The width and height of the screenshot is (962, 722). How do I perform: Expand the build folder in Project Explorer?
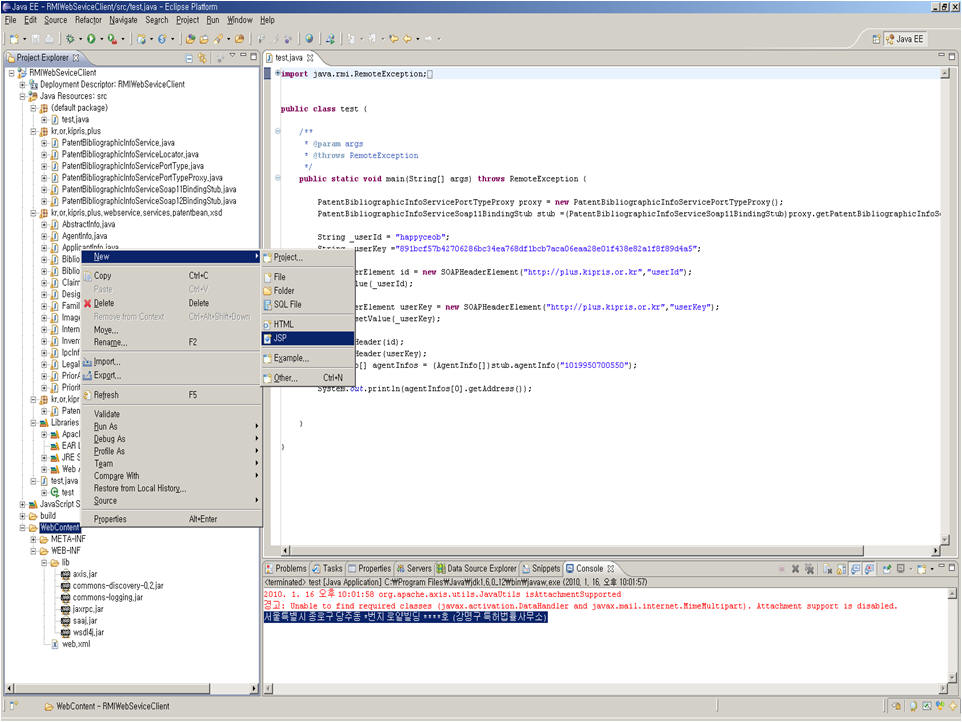pos(21,516)
